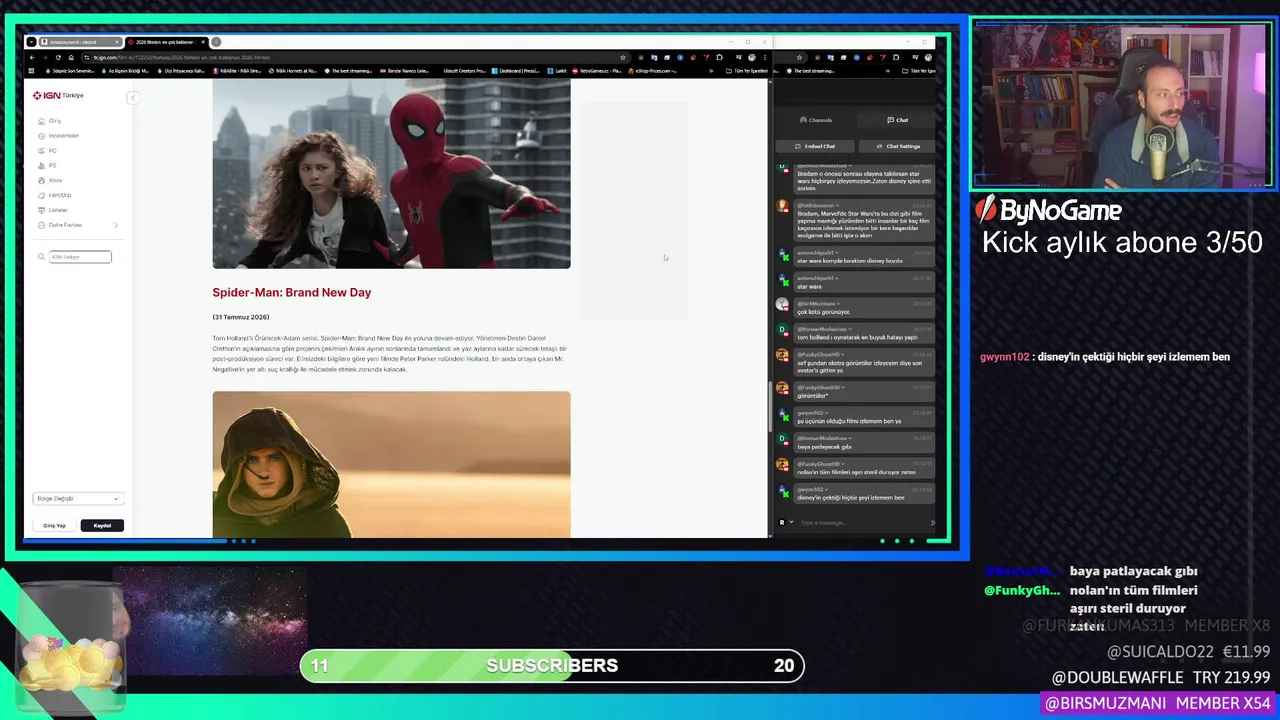Click the Type a message chat input
Image resolution: width=1280 pixels, height=720 pixels.
click(860, 522)
